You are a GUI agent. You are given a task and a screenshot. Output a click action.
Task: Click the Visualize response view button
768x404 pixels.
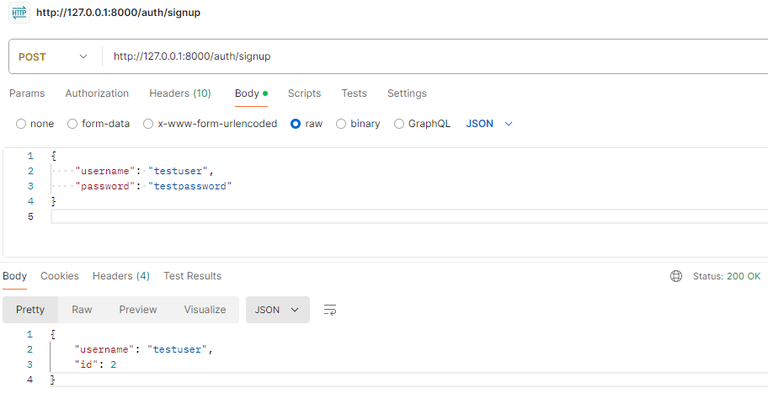coord(205,310)
